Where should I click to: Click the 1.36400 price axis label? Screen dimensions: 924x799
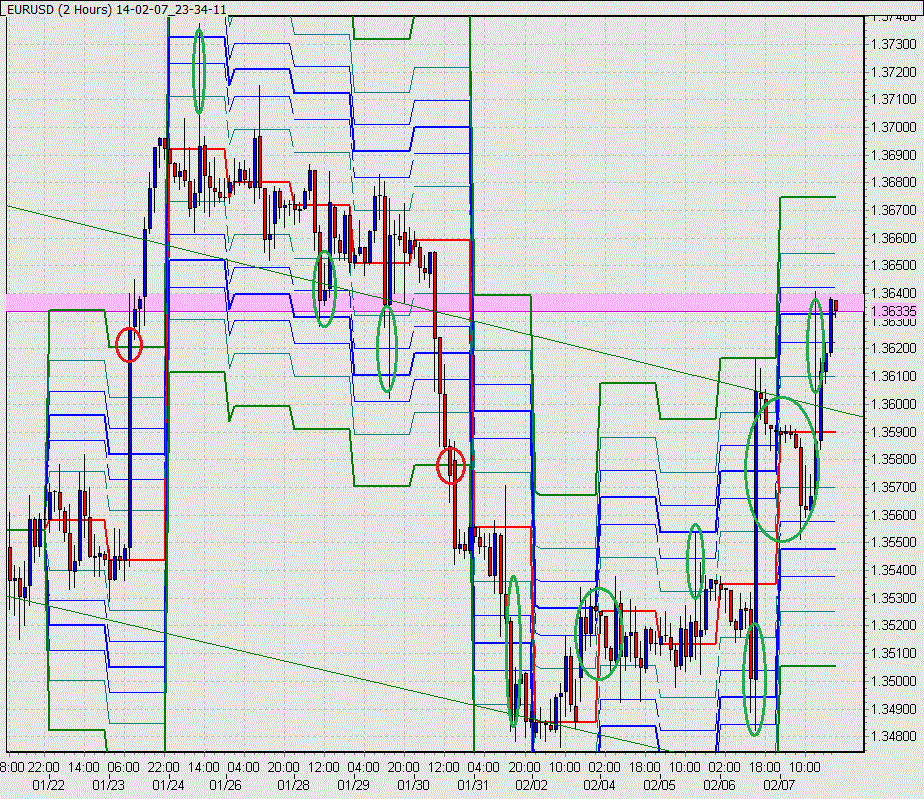click(x=893, y=293)
